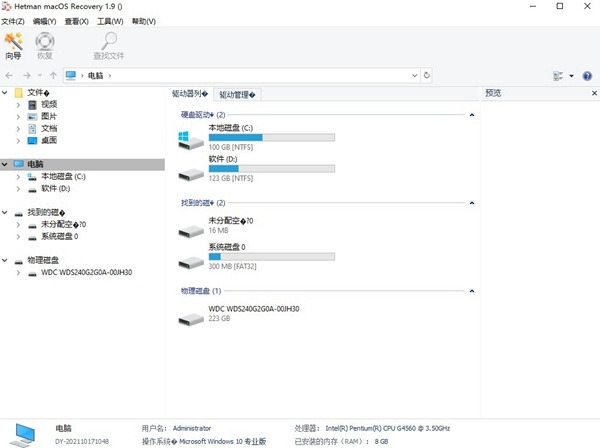Click the 123 GB [NTFS] label
This screenshot has width=600, height=448.
231,178
